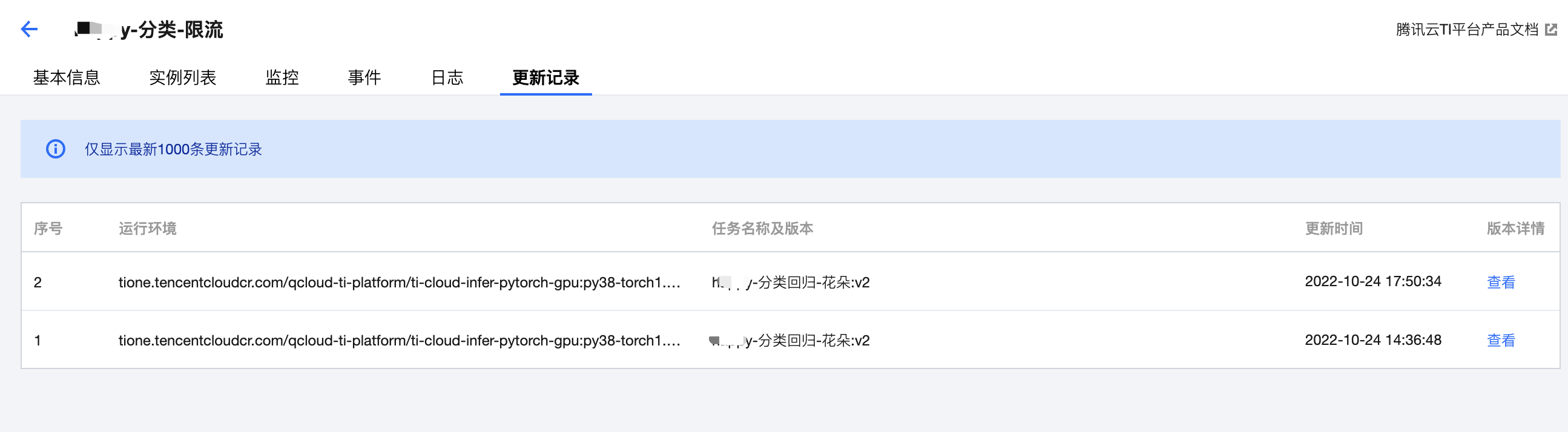The height and width of the screenshot is (432, 1568).
Task: Click the 运行环境 URL in row 1
Action: coord(399,340)
